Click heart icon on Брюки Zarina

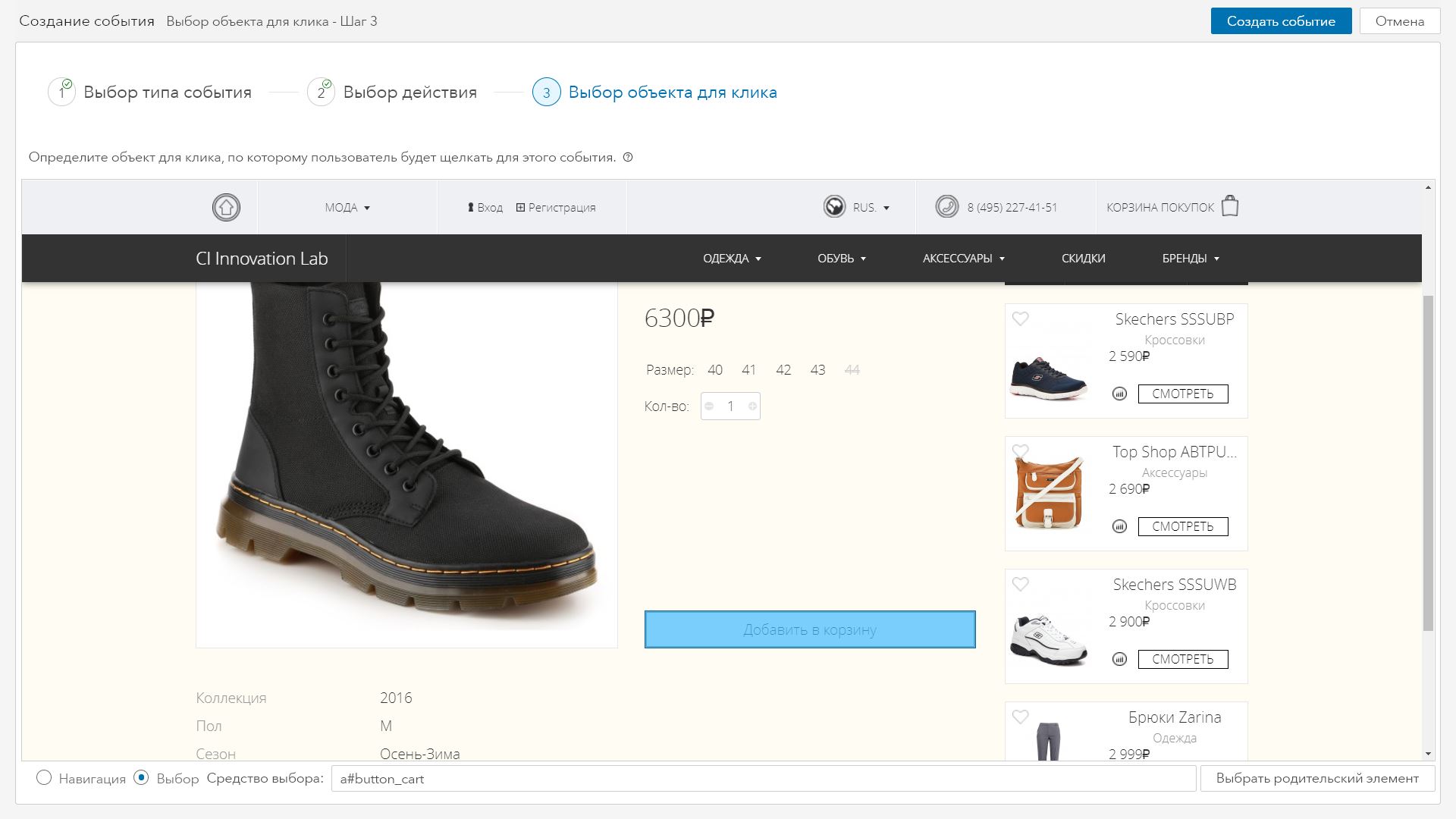click(1021, 717)
